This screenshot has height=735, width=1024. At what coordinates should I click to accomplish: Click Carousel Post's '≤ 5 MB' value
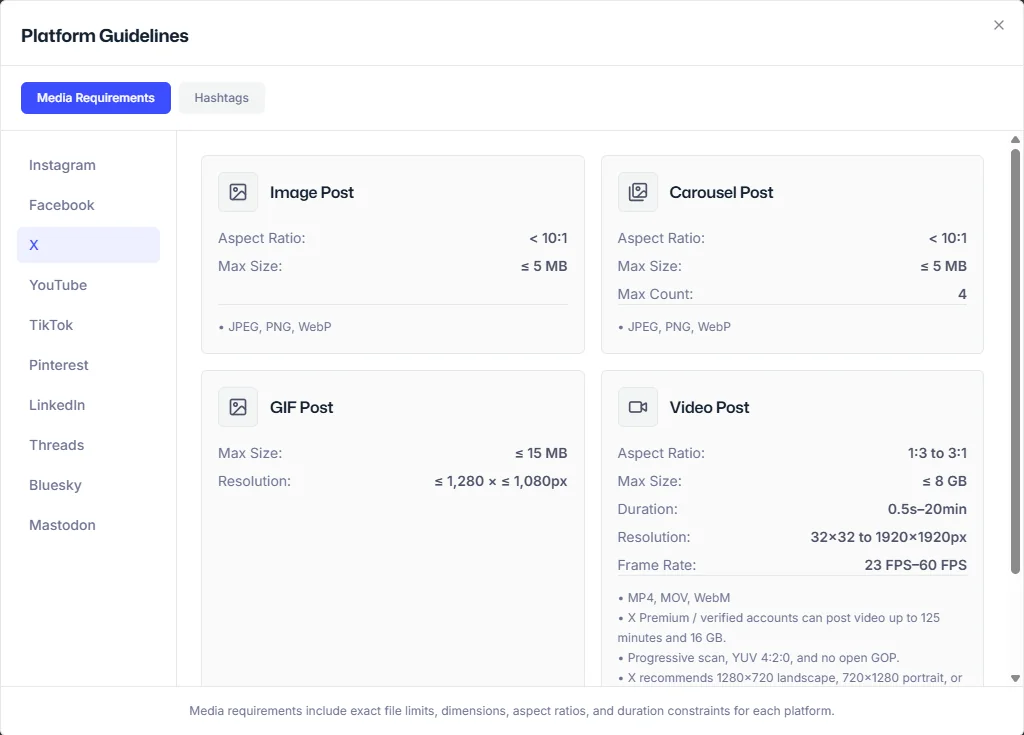click(944, 267)
